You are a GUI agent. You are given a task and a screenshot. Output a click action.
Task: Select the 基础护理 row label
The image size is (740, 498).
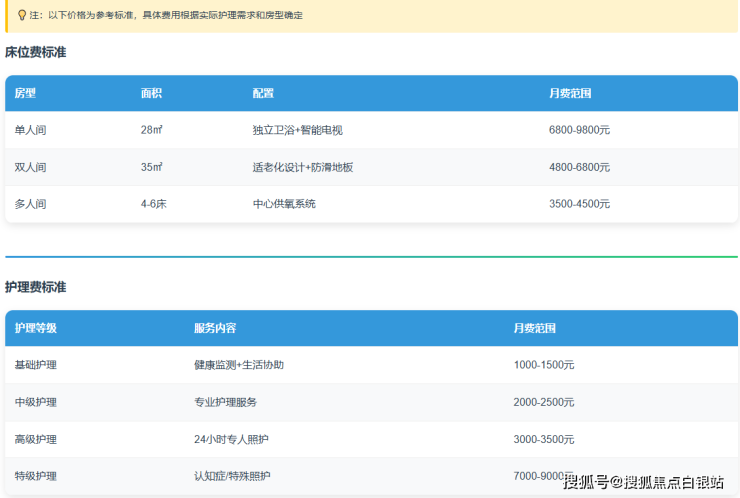tap(35, 365)
